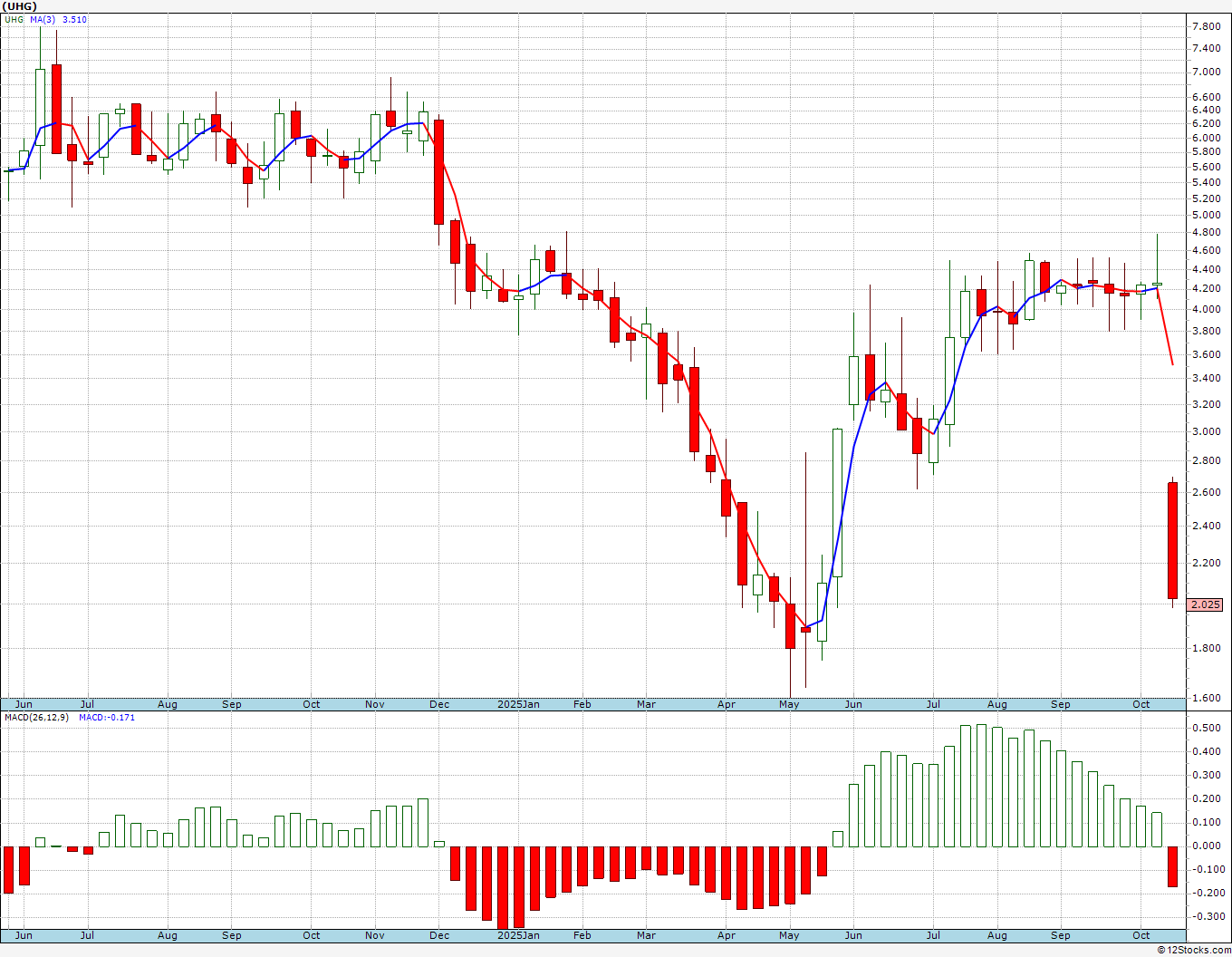Click the "0.500" MACD axis label

coord(1206,728)
